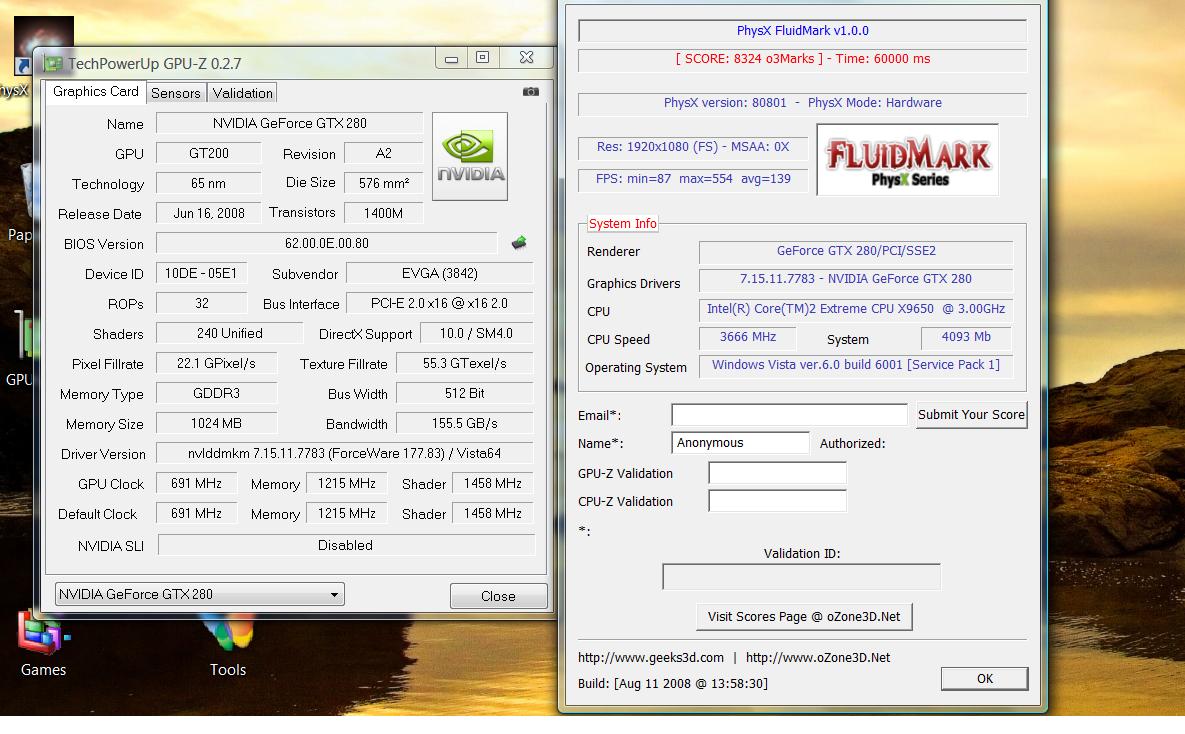Click the CPU Speed value 3666 MHz
Image resolution: width=1185 pixels, height=734 pixels.
click(747, 337)
